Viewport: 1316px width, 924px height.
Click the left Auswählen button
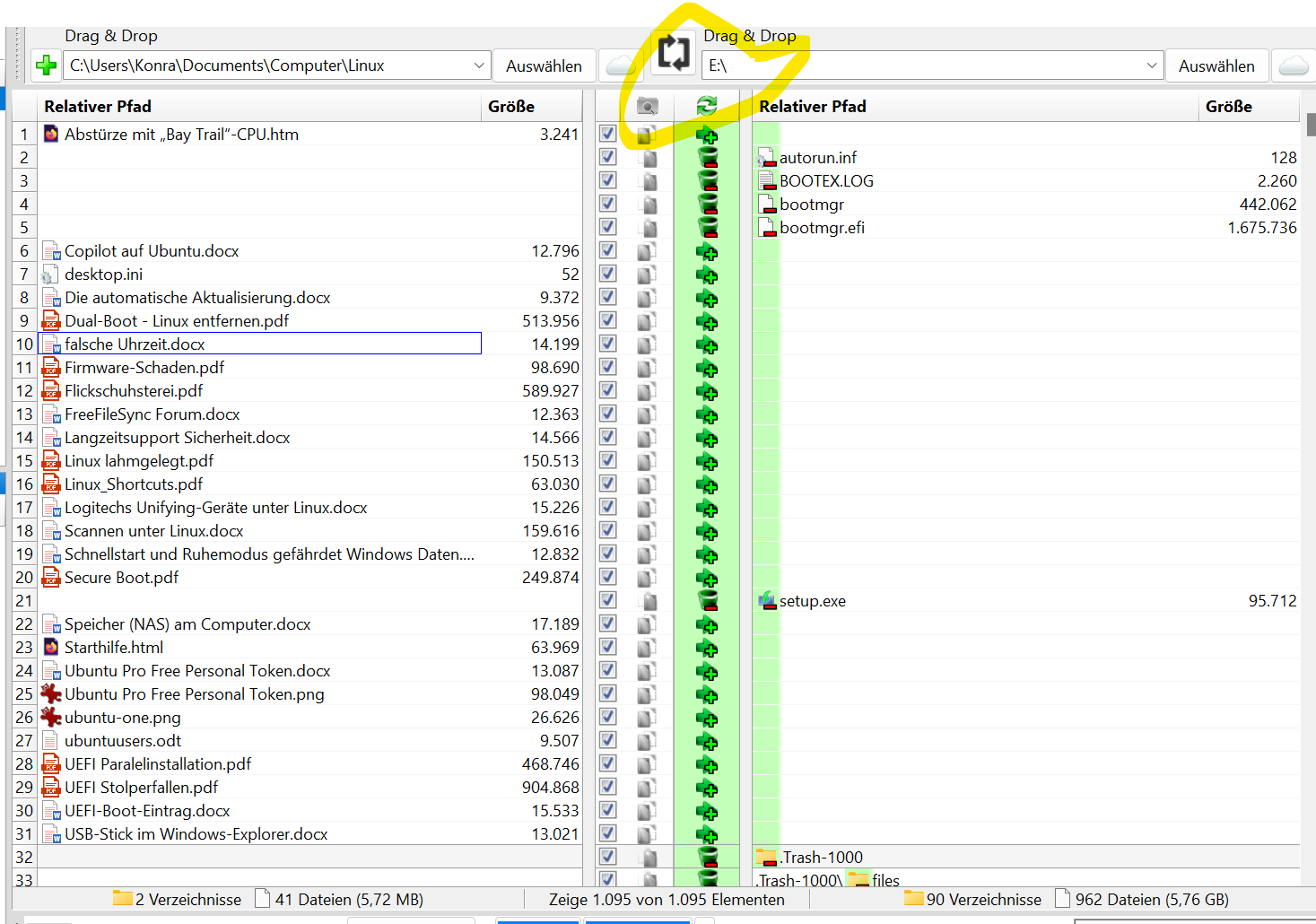544,65
